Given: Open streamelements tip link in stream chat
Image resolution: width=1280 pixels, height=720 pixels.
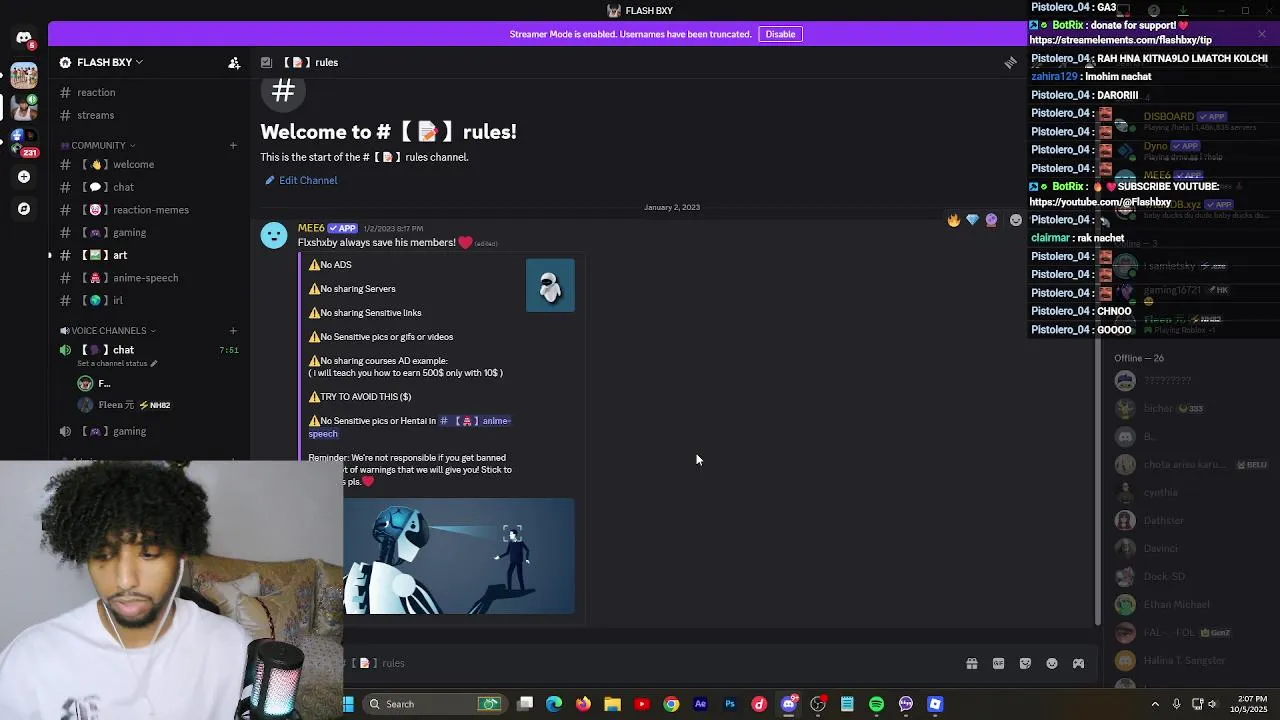Looking at the screenshot, I should [1120, 40].
